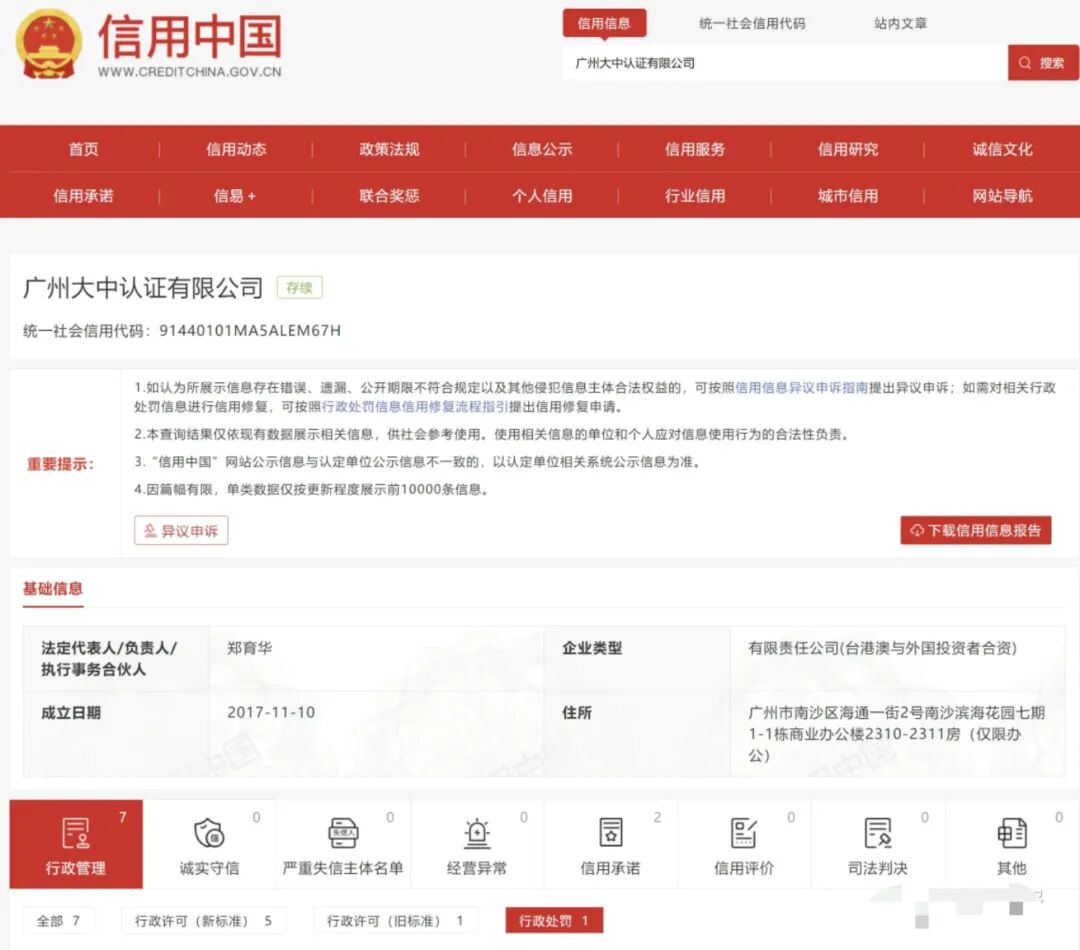
Task: Select the 站内文章 search tab
Action: [x=897, y=22]
